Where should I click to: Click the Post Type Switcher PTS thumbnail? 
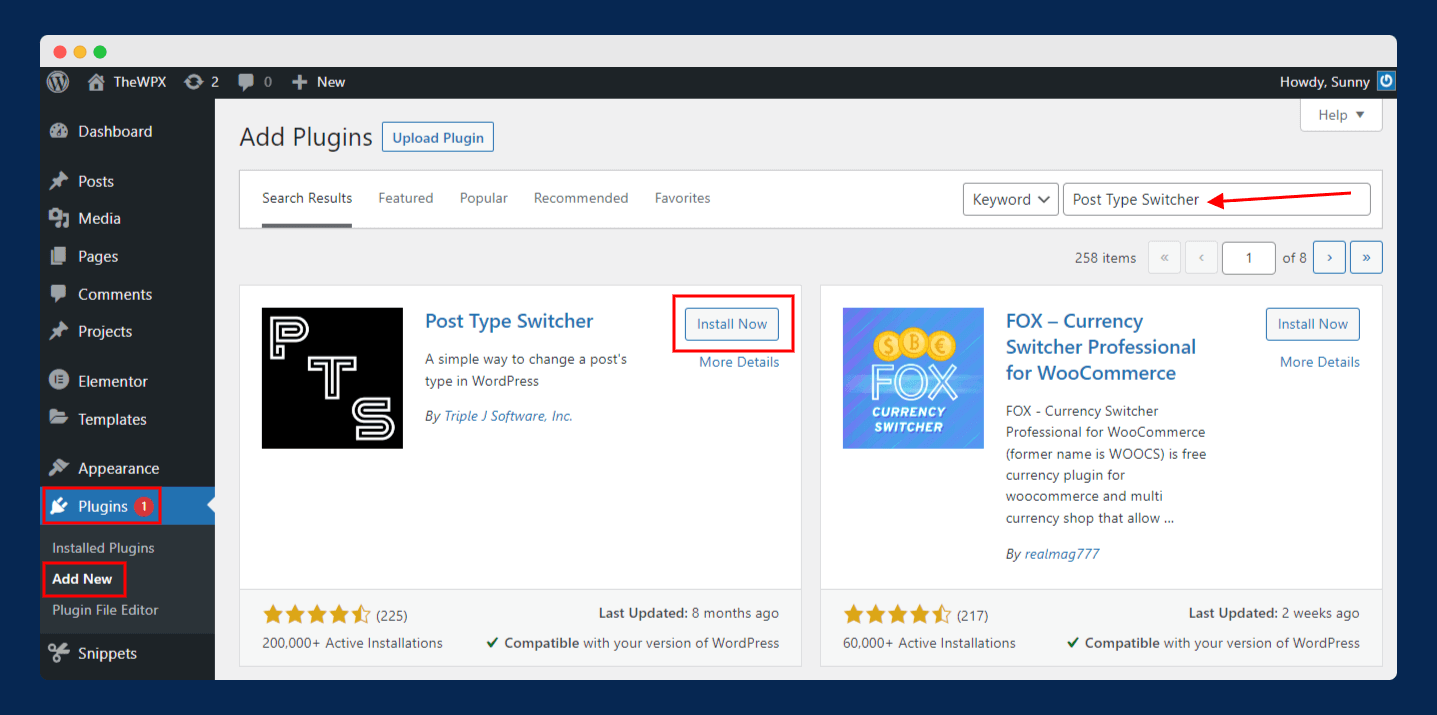[x=332, y=378]
